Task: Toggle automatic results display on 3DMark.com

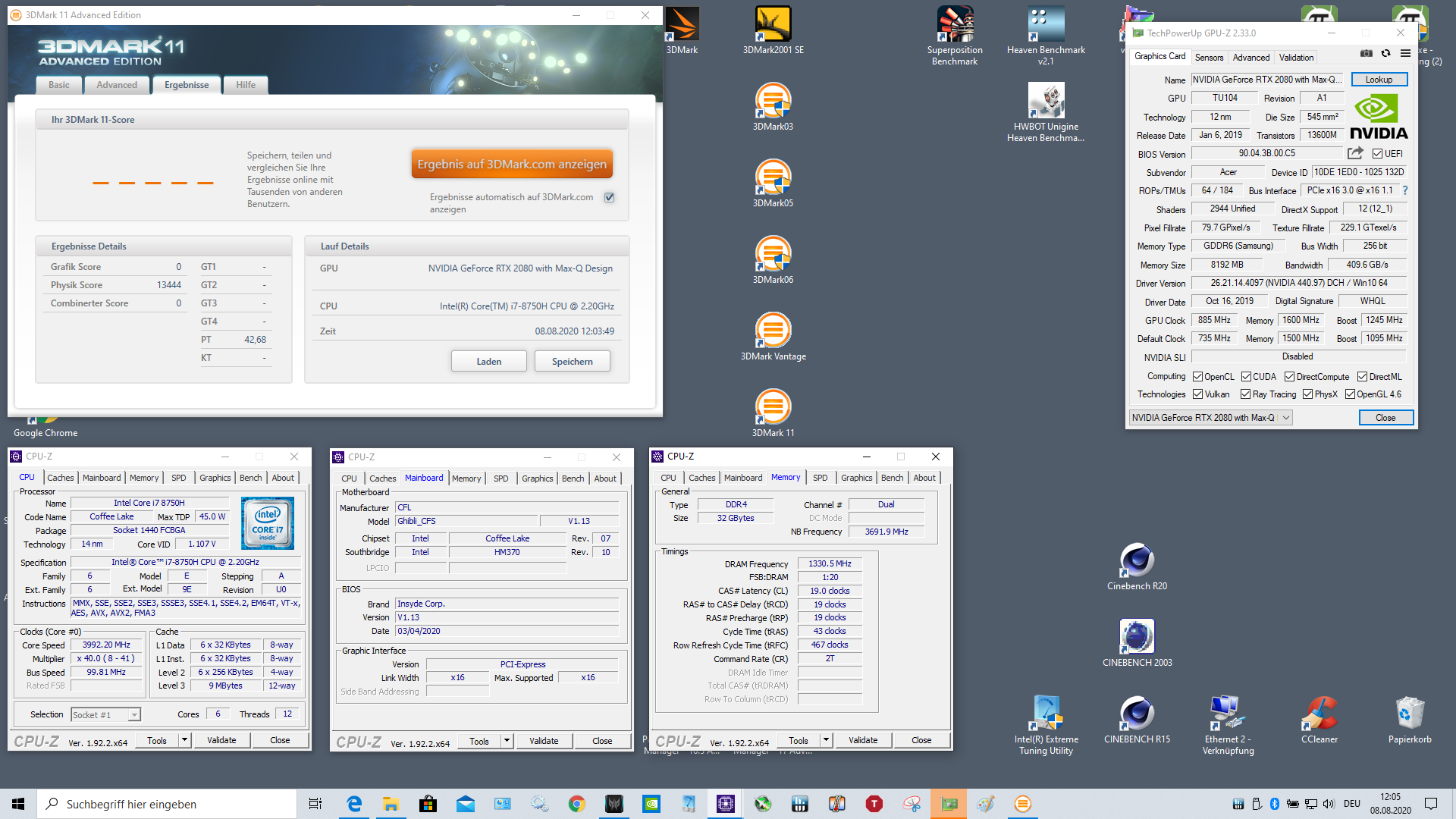Action: (x=609, y=197)
